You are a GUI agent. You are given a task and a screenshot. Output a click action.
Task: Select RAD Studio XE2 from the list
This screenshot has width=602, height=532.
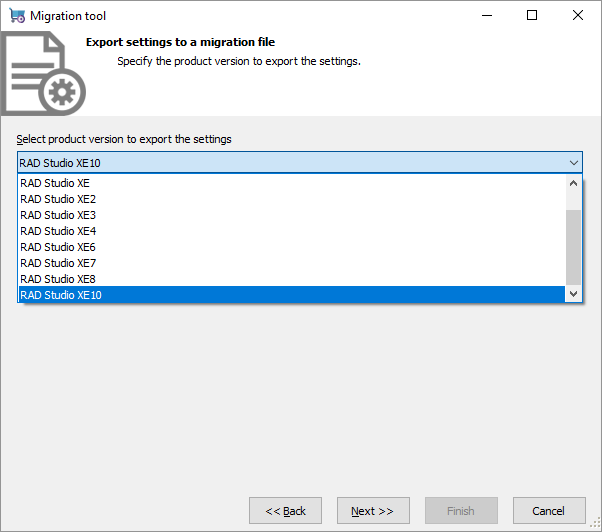pos(58,199)
